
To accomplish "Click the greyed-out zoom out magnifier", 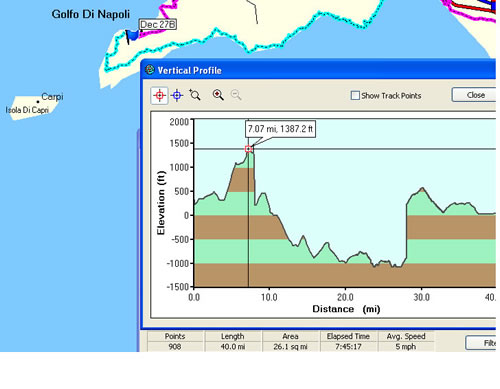I will tap(236, 95).
